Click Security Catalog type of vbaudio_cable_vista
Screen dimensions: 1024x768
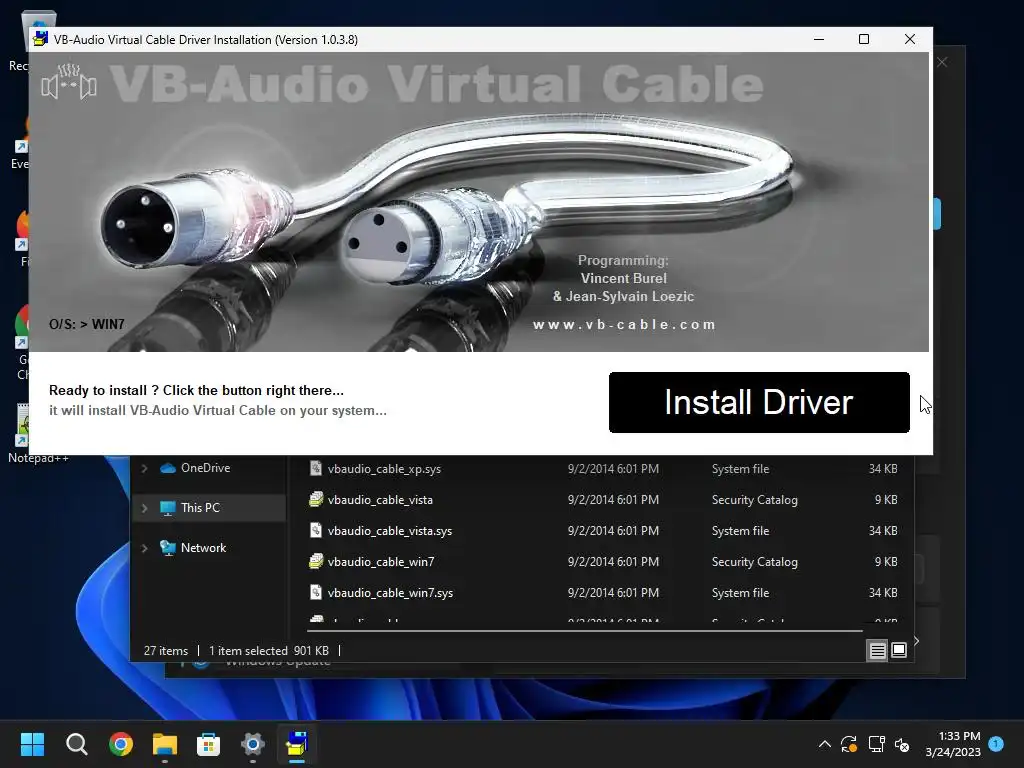tap(754, 500)
